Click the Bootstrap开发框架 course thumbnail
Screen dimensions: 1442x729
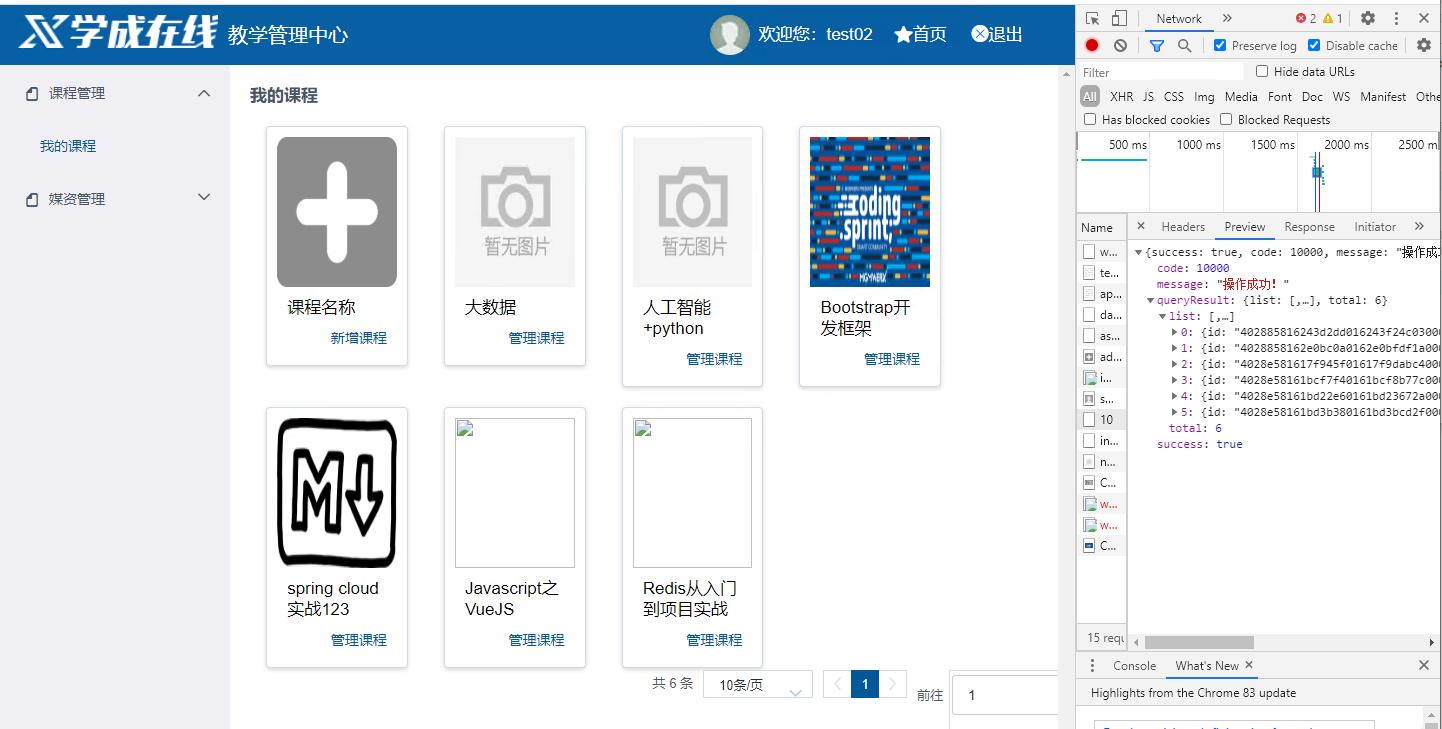click(870, 212)
